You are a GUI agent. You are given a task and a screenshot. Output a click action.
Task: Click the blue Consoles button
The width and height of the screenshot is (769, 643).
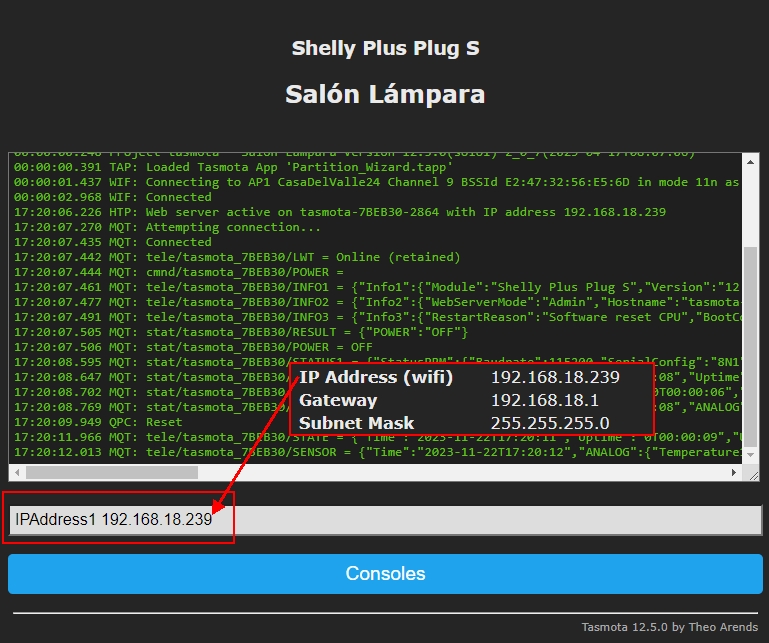(385, 574)
